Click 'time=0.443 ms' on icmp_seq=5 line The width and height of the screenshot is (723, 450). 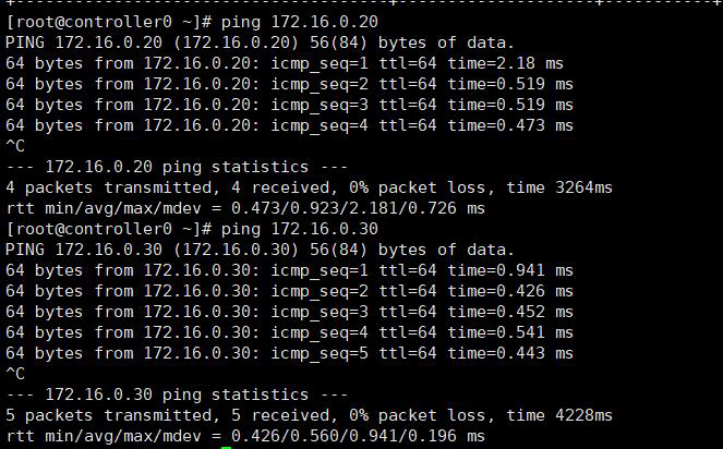point(510,353)
